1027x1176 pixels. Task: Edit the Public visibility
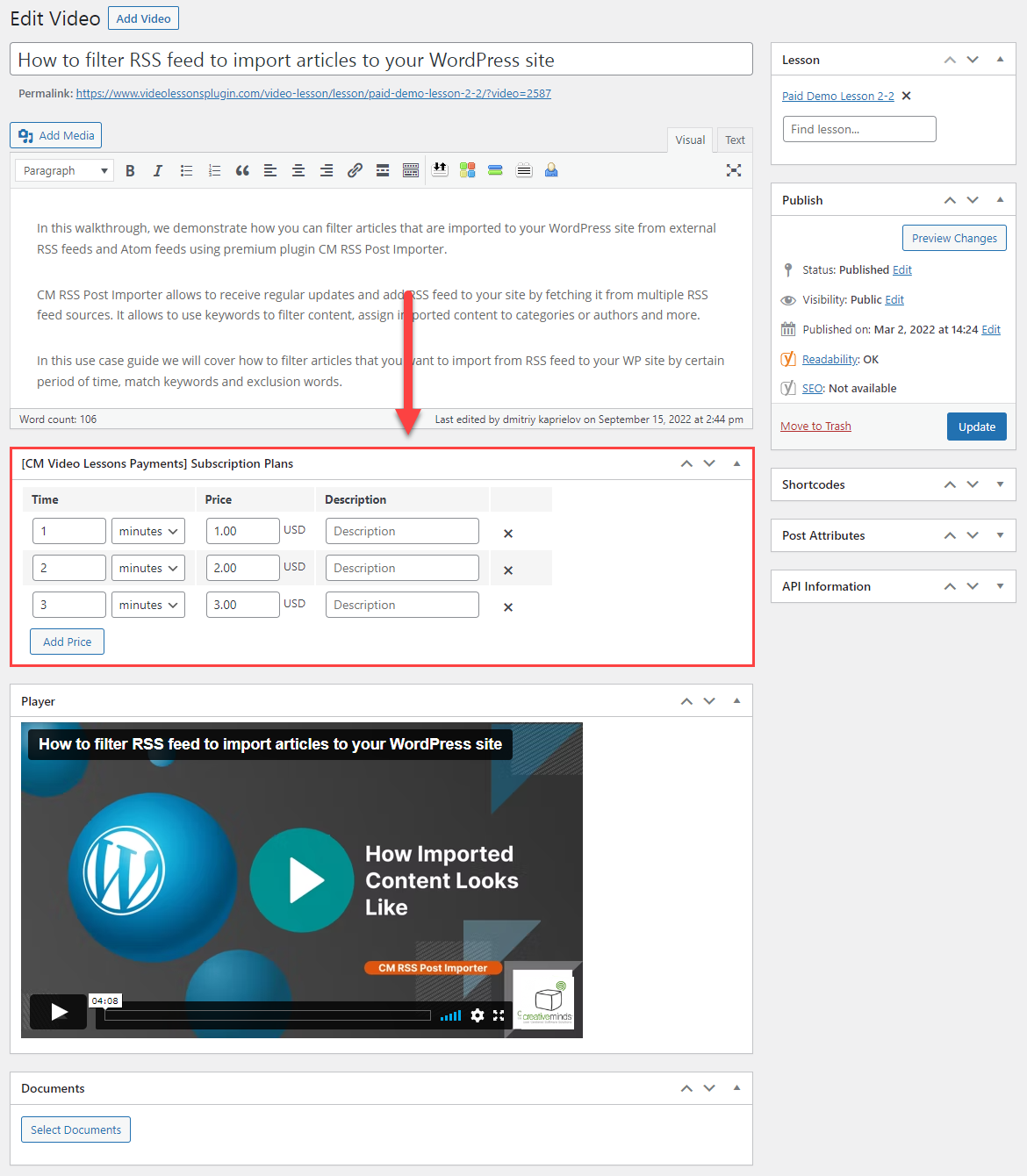[894, 300]
